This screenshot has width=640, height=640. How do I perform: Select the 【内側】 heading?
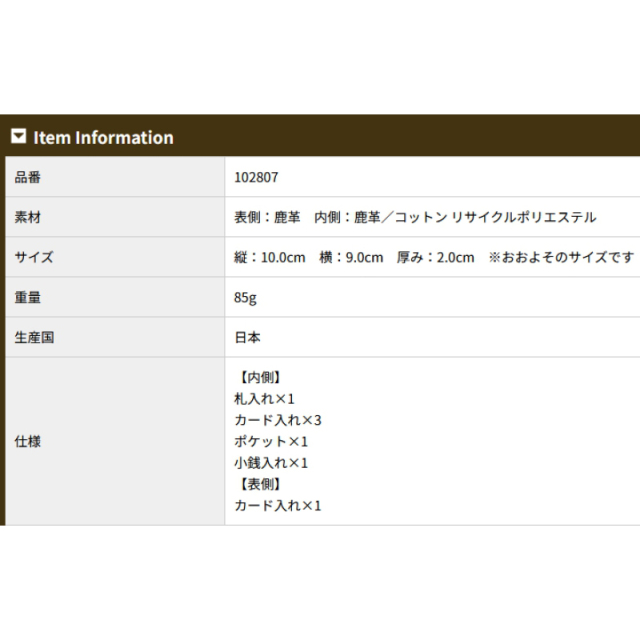[x=260, y=377]
